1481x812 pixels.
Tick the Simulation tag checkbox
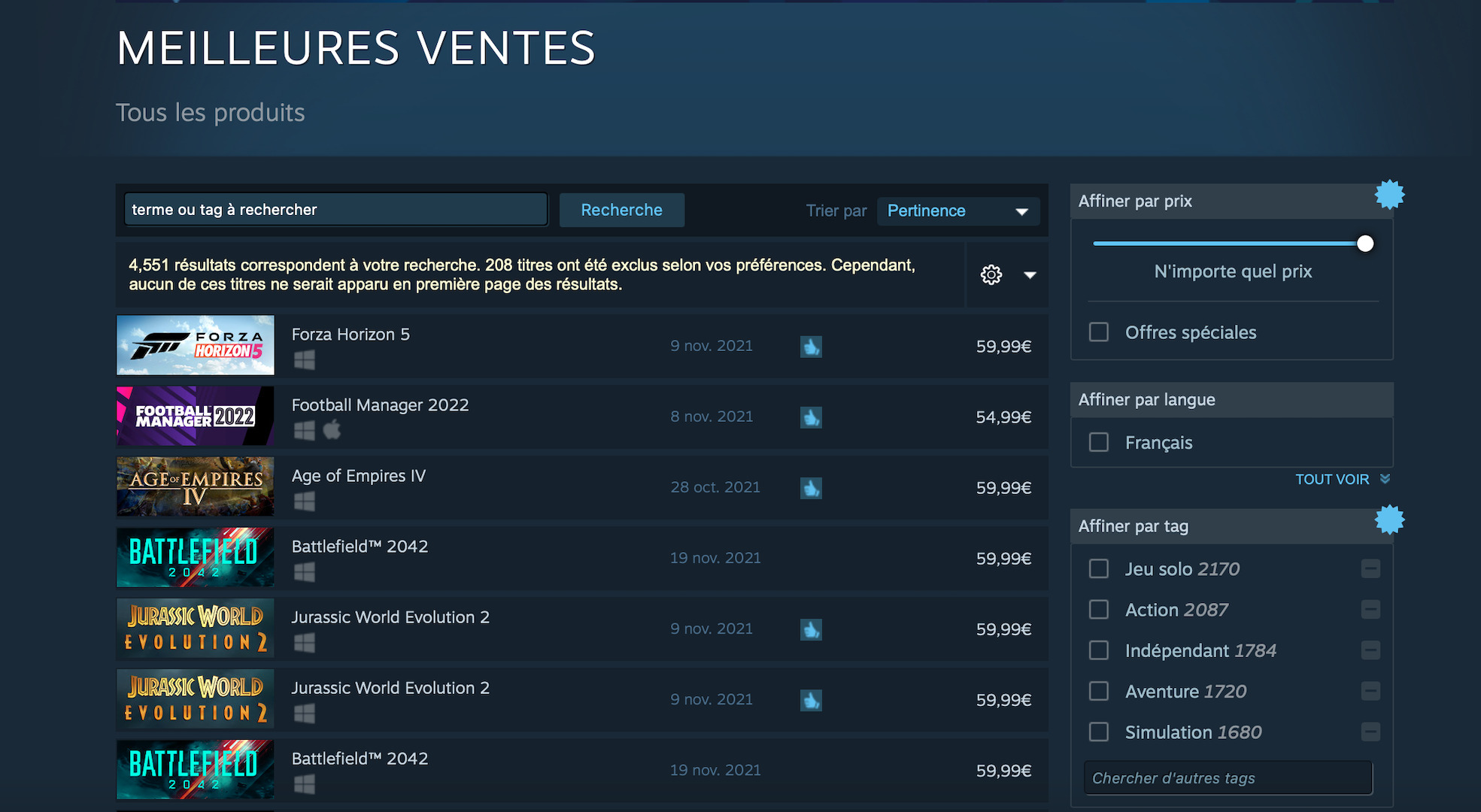[x=1099, y=732]
